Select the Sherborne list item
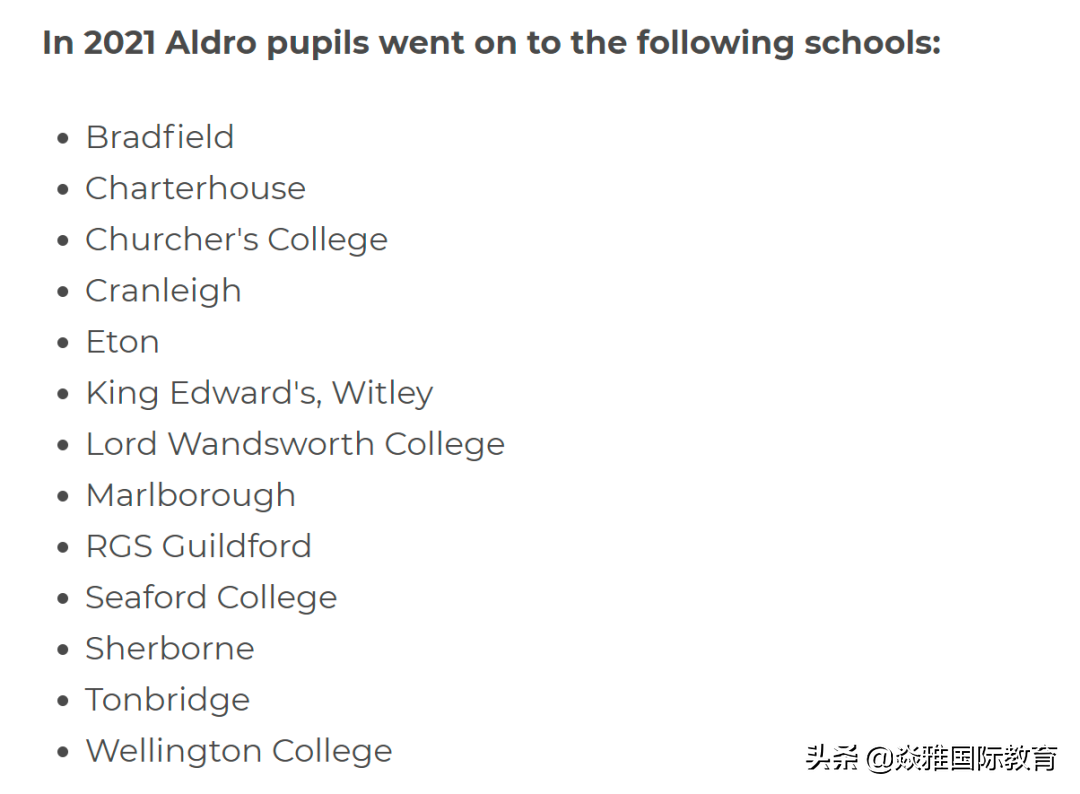 pos(169,648)
